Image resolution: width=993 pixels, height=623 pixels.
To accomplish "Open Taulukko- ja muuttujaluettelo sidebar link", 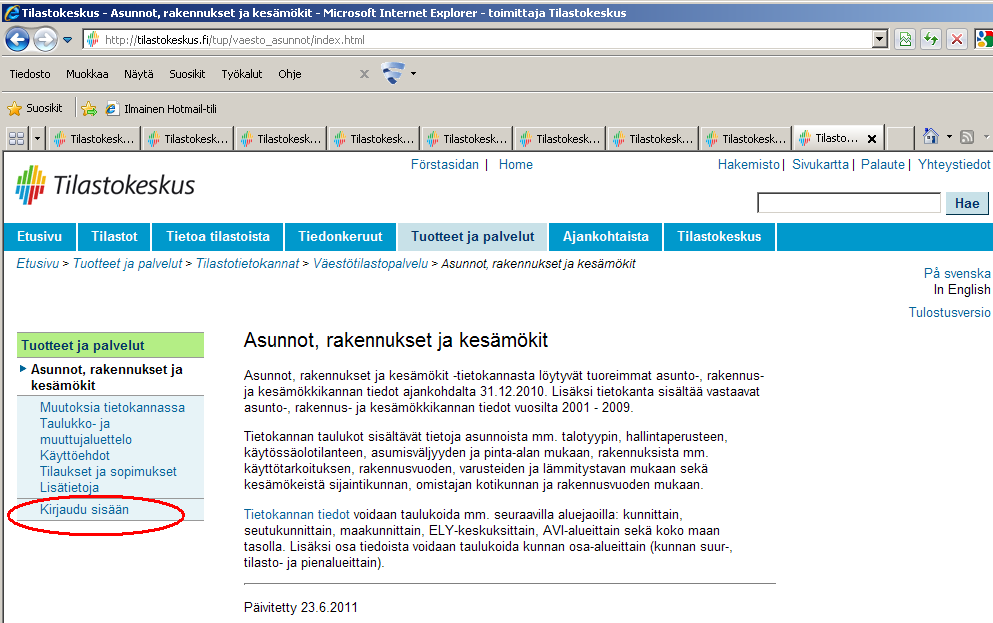I will (85, 432).
